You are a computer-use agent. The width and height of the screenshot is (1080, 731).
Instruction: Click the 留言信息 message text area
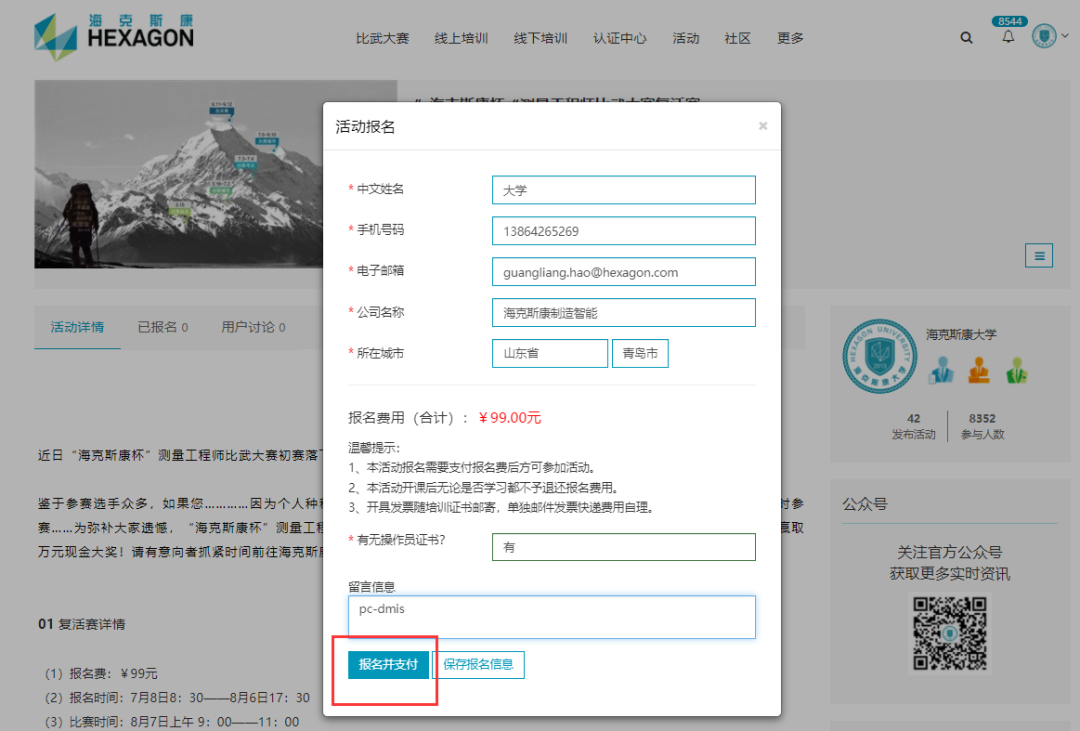pos(551,617)
